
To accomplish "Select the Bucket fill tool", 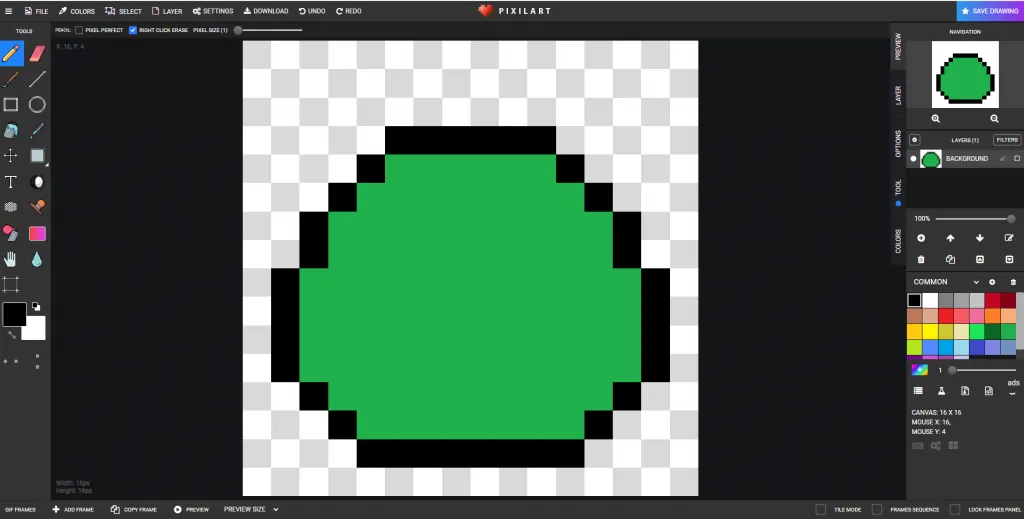I will [10, 131].
